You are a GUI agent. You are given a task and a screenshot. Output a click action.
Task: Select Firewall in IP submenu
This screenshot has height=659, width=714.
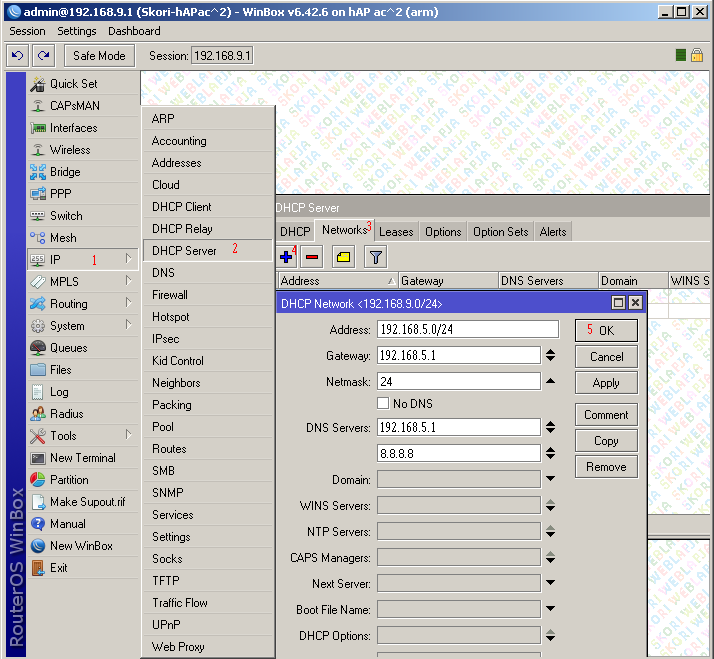[x=170, y=295]
